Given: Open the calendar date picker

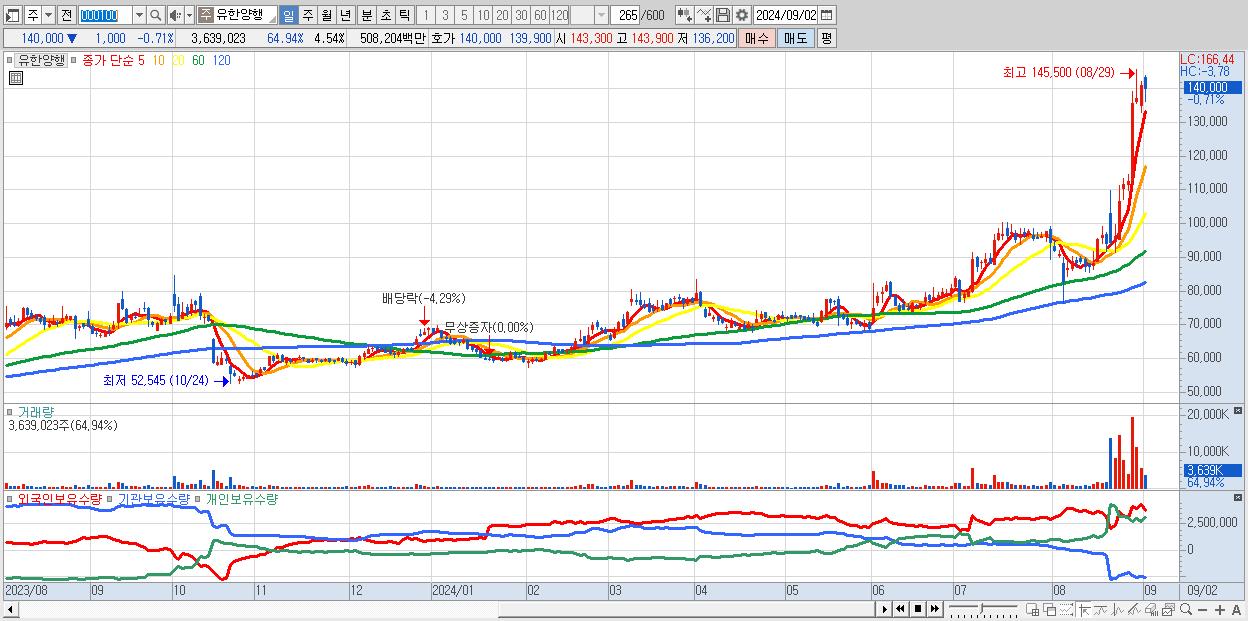Looking at the screenshot, I should coord(827,15).
